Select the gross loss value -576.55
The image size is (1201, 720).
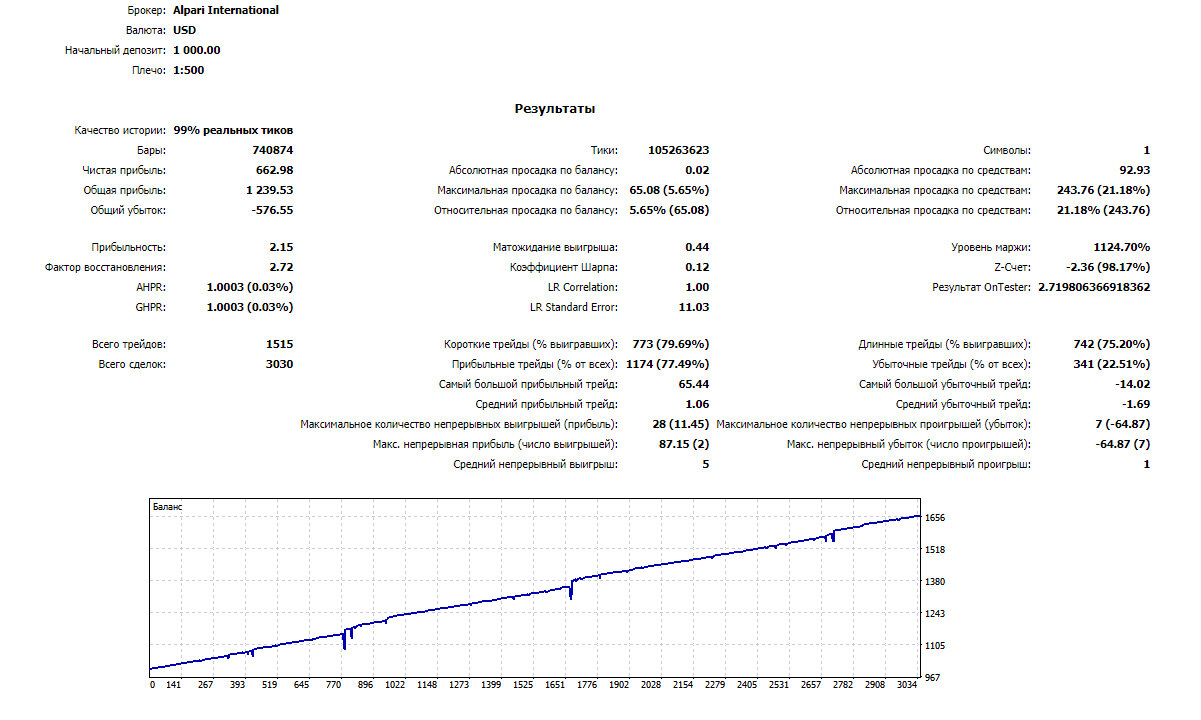pos(272,210)
